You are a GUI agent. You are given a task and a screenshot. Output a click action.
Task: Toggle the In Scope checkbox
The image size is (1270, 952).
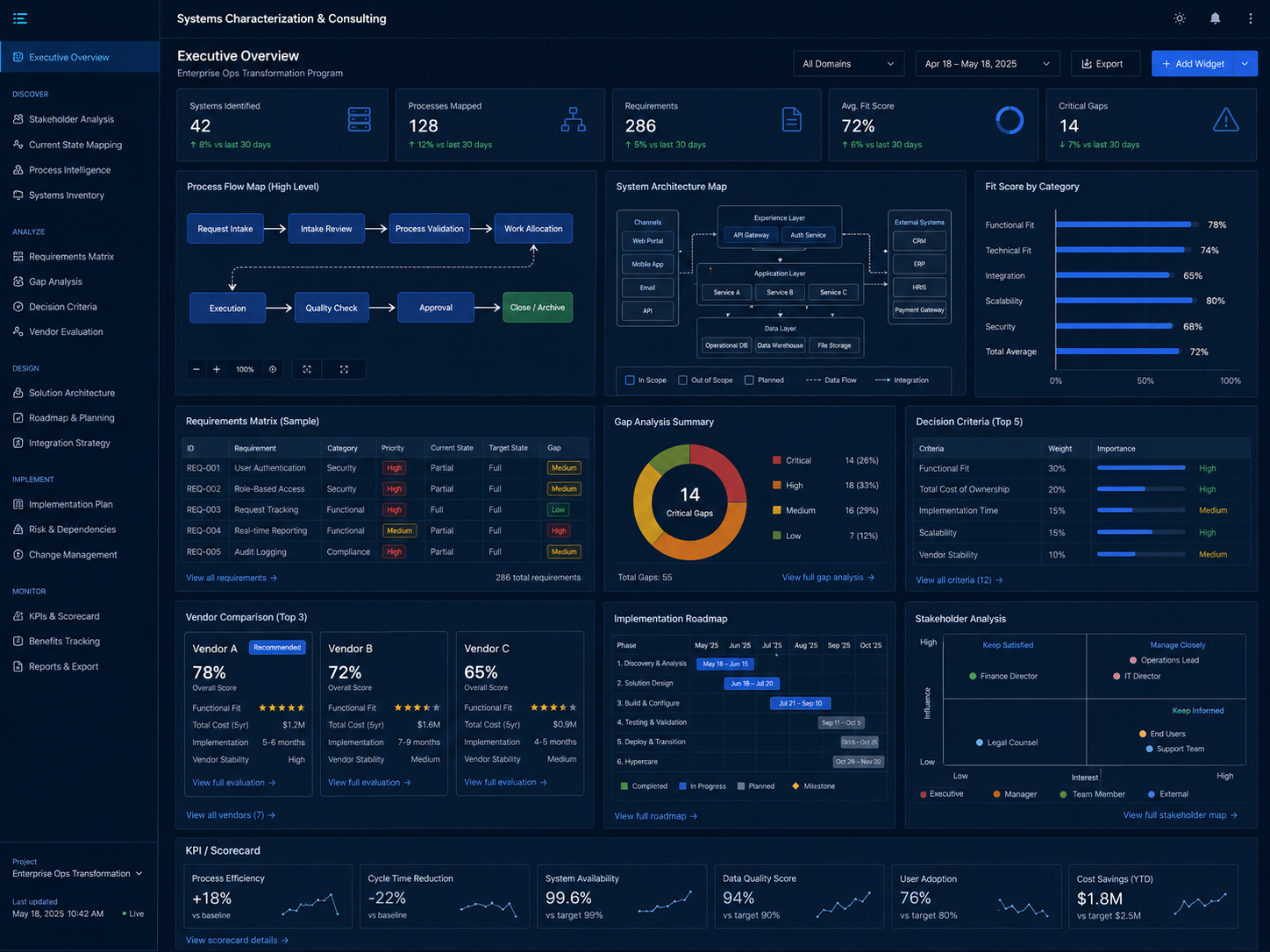pyautogui.click(x=630, y=380)
